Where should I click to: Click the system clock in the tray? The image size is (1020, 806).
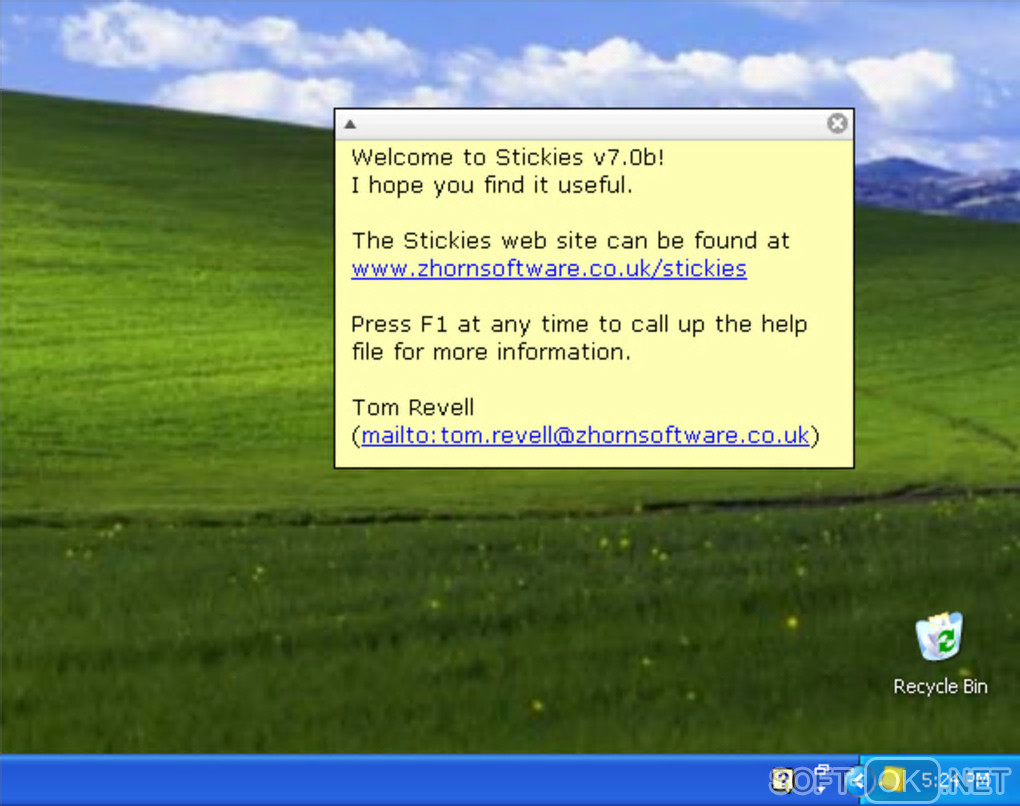click(x=955, y=779)
